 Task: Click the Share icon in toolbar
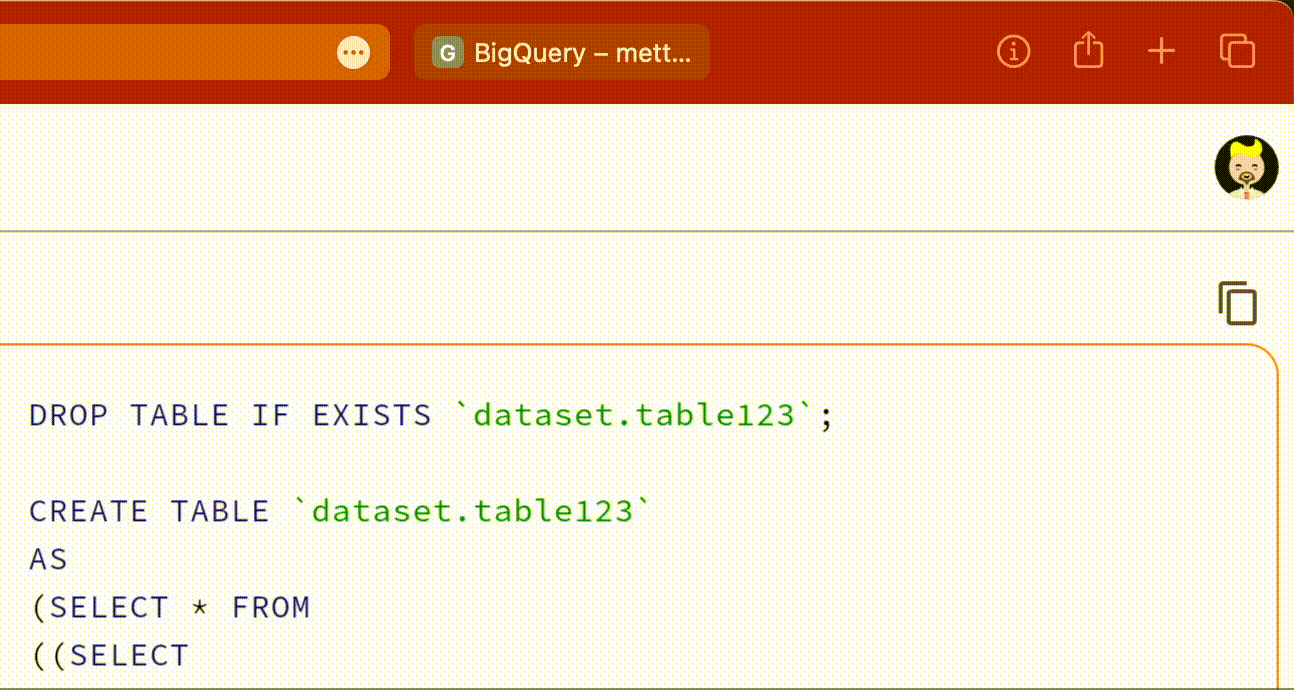point(1088,50)
